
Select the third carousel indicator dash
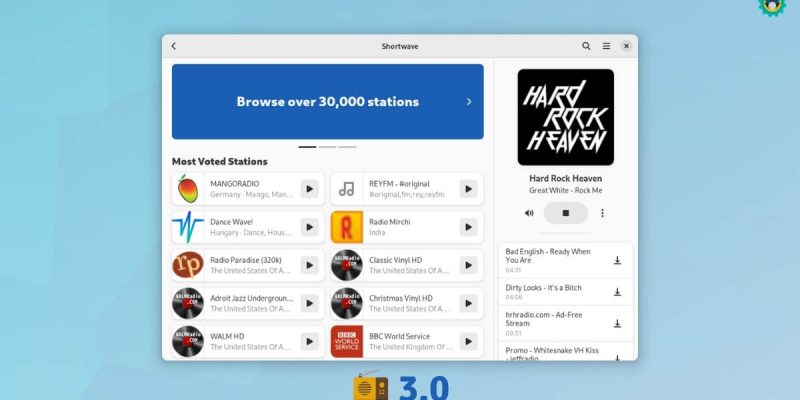tap(347, 147)
